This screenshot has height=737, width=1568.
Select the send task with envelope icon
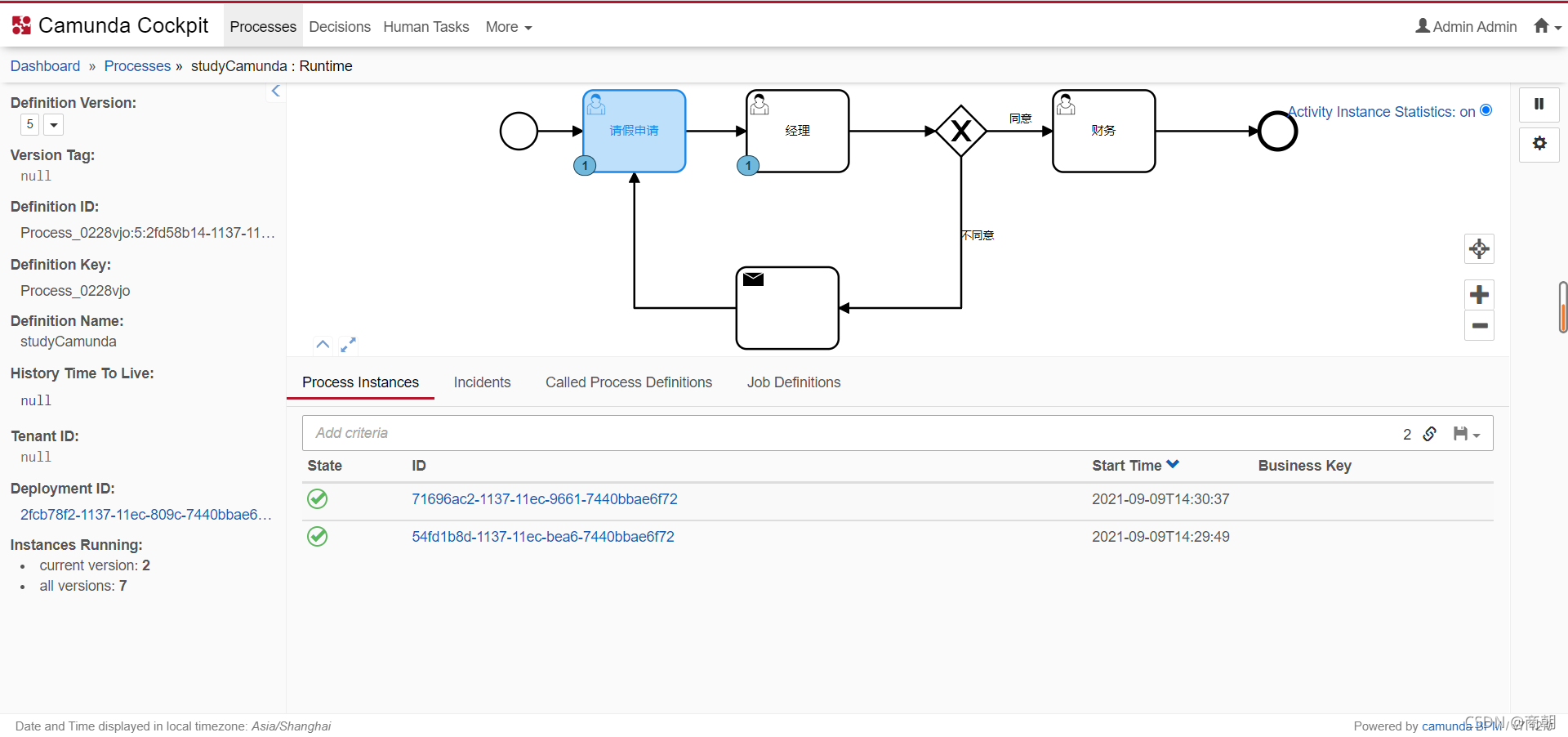click(x=787, y=308)
